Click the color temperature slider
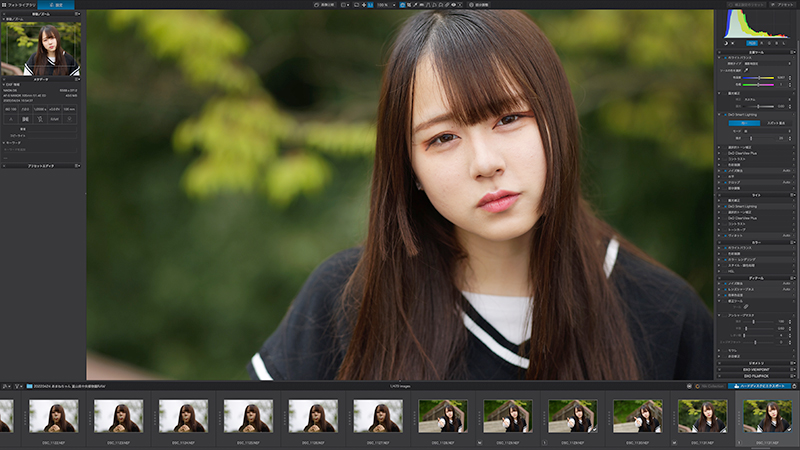The height and width of the screenshot is (450, 800). coord(758,78)
